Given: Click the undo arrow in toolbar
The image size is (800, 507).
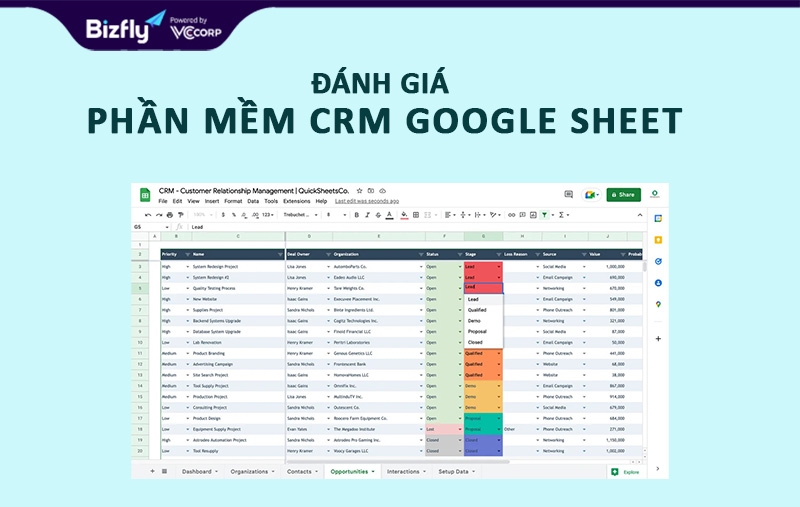Looking at the screenshot, I should tap(148, 214).
